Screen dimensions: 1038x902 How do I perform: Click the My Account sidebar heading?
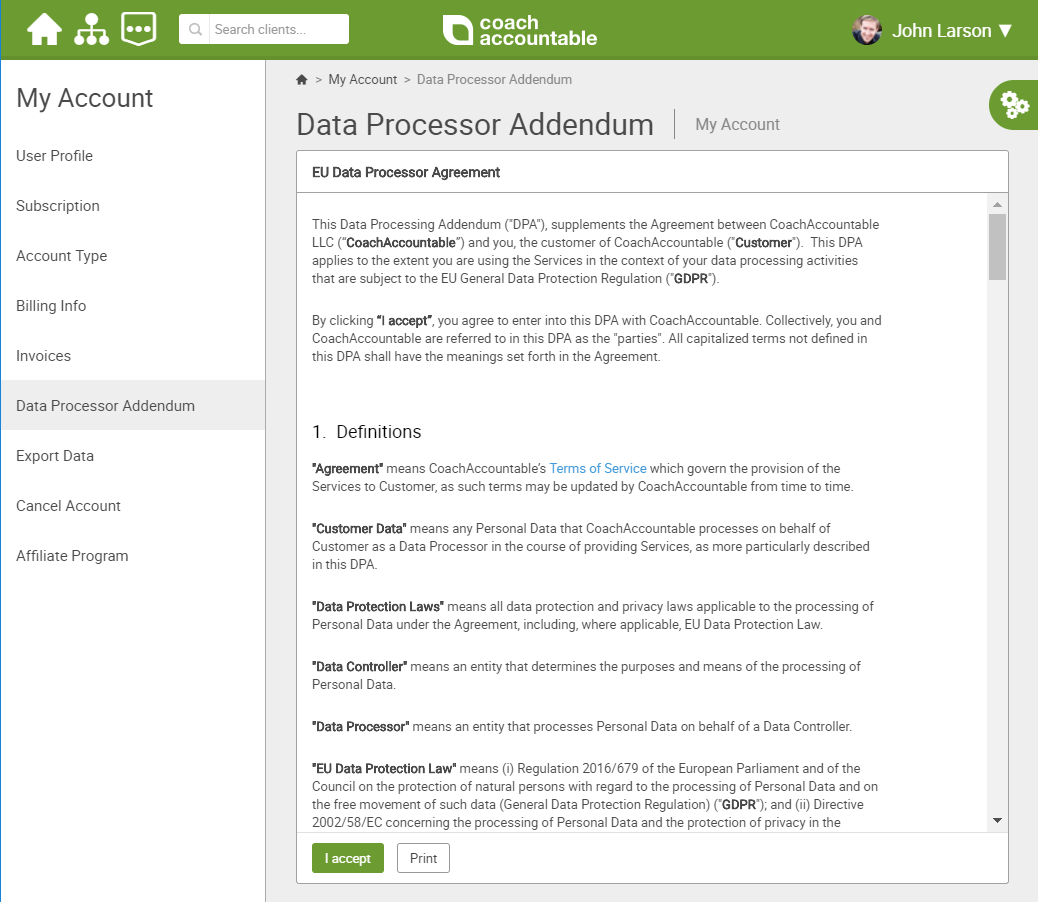point(84,98)
